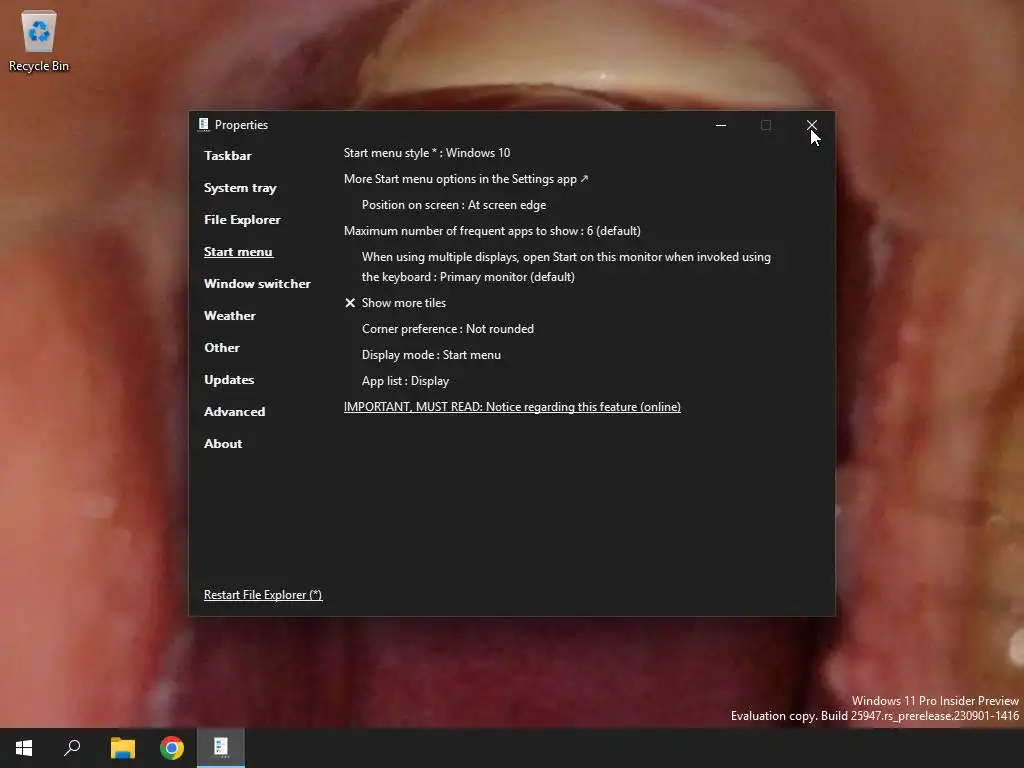The image size is (1024, 768).
Task: Open the About section
Action: [x=223, y=443]
